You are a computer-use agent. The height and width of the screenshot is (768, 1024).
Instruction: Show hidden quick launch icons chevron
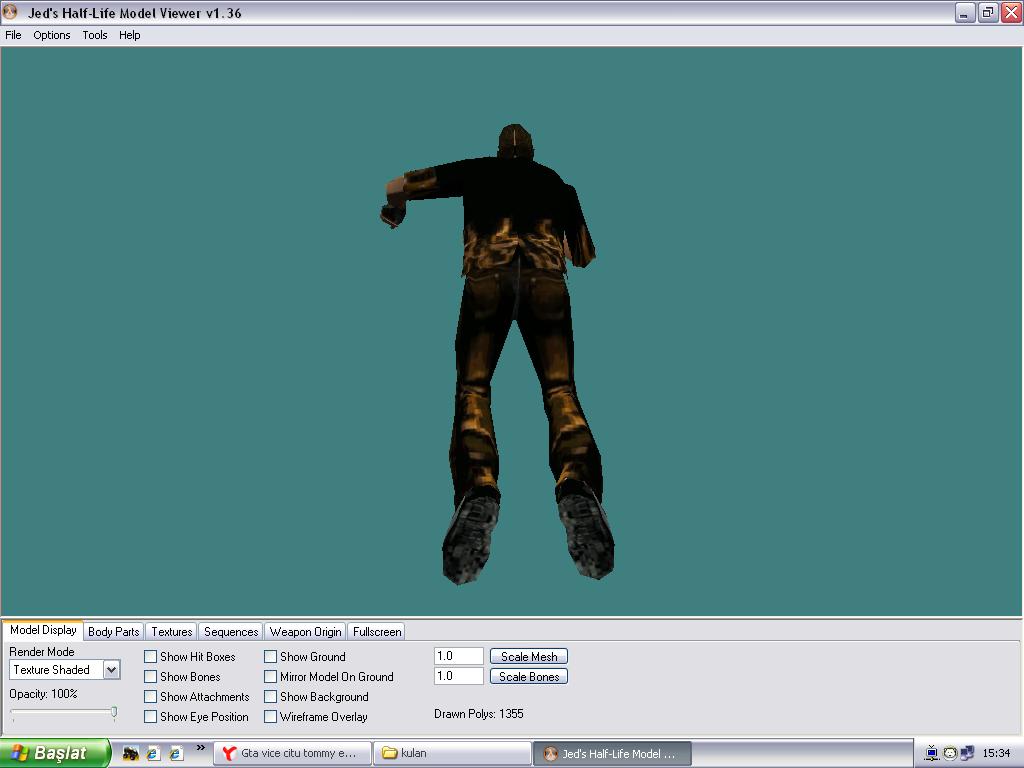(x=200, y=748)
